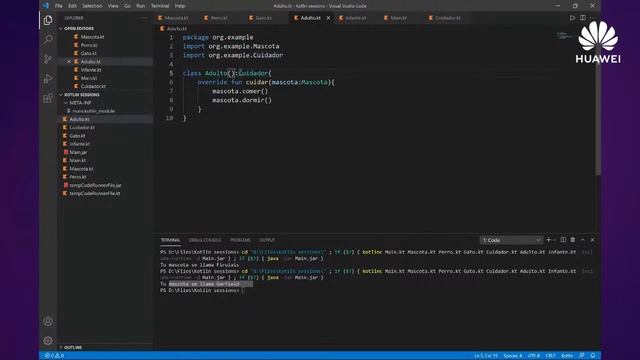
Task: Open the Search view icon
Action: (x=48, y=40)
